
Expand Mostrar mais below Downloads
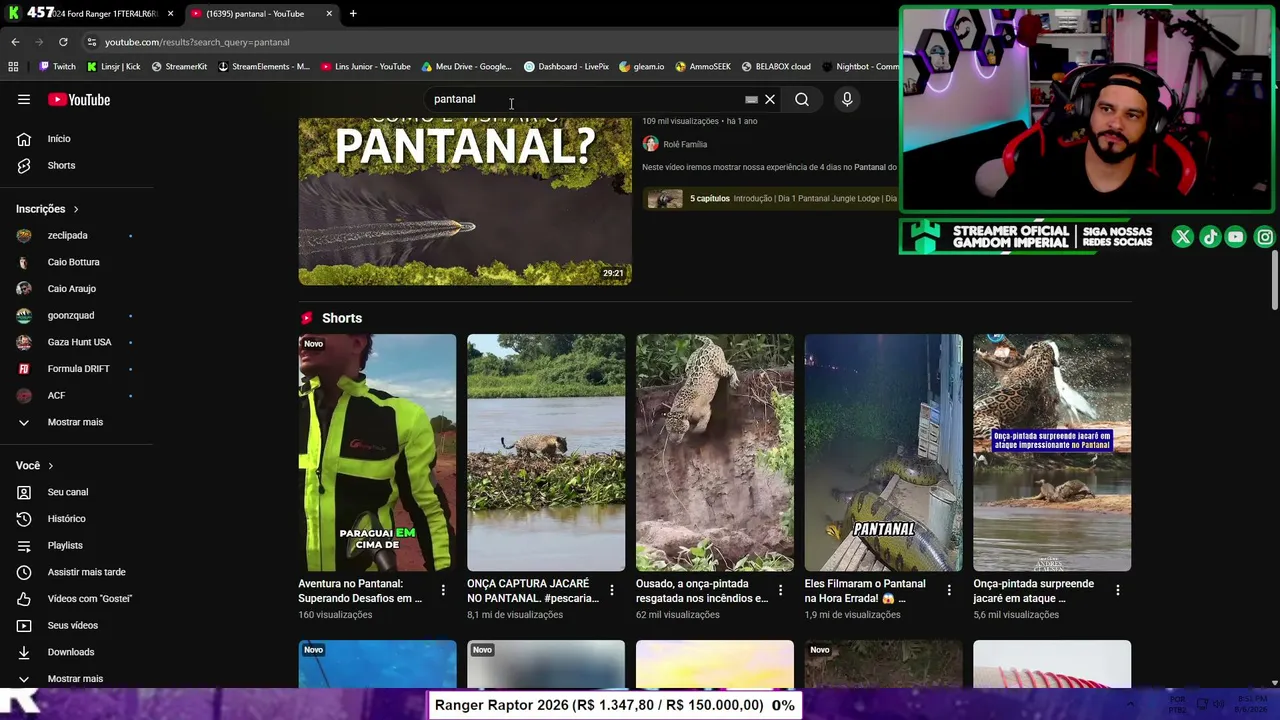click(77, 678)
